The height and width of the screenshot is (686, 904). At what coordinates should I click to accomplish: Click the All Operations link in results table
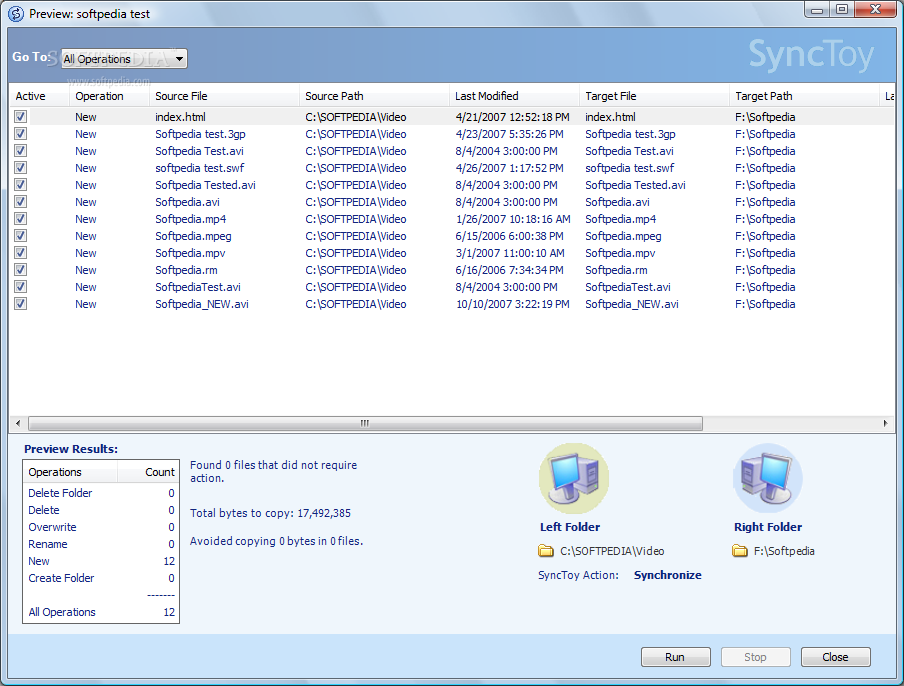pyautogui.click(x=62, y=612)
